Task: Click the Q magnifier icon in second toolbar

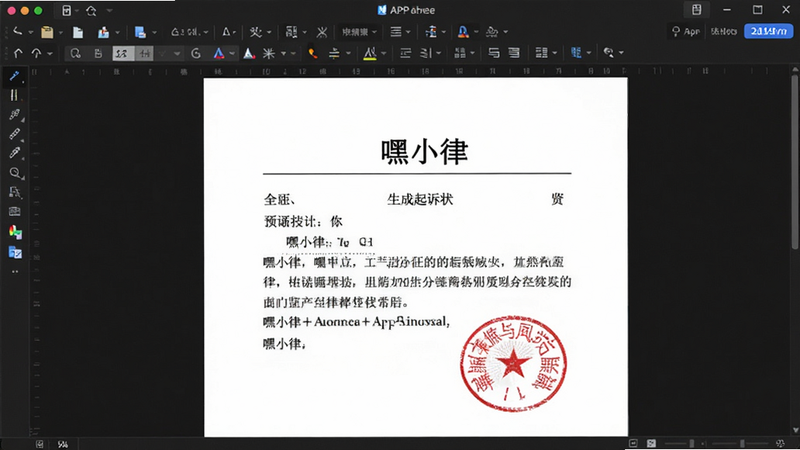Action: tap(76, 53)
